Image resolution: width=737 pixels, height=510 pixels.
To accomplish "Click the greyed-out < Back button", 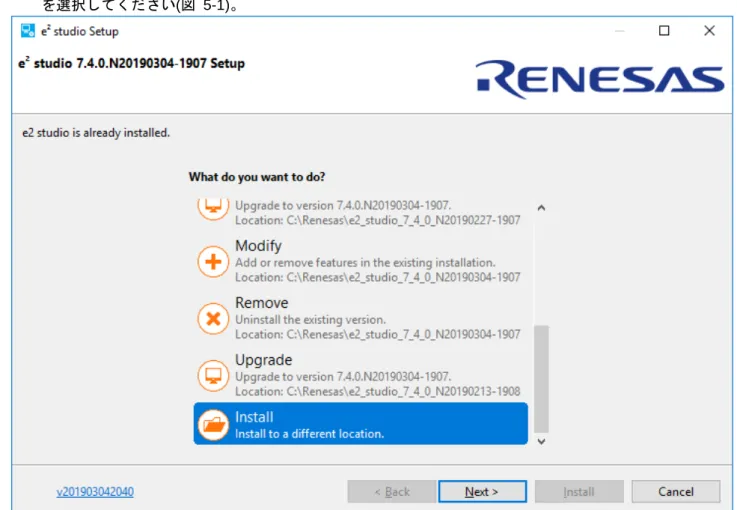I will coord(392,492).
